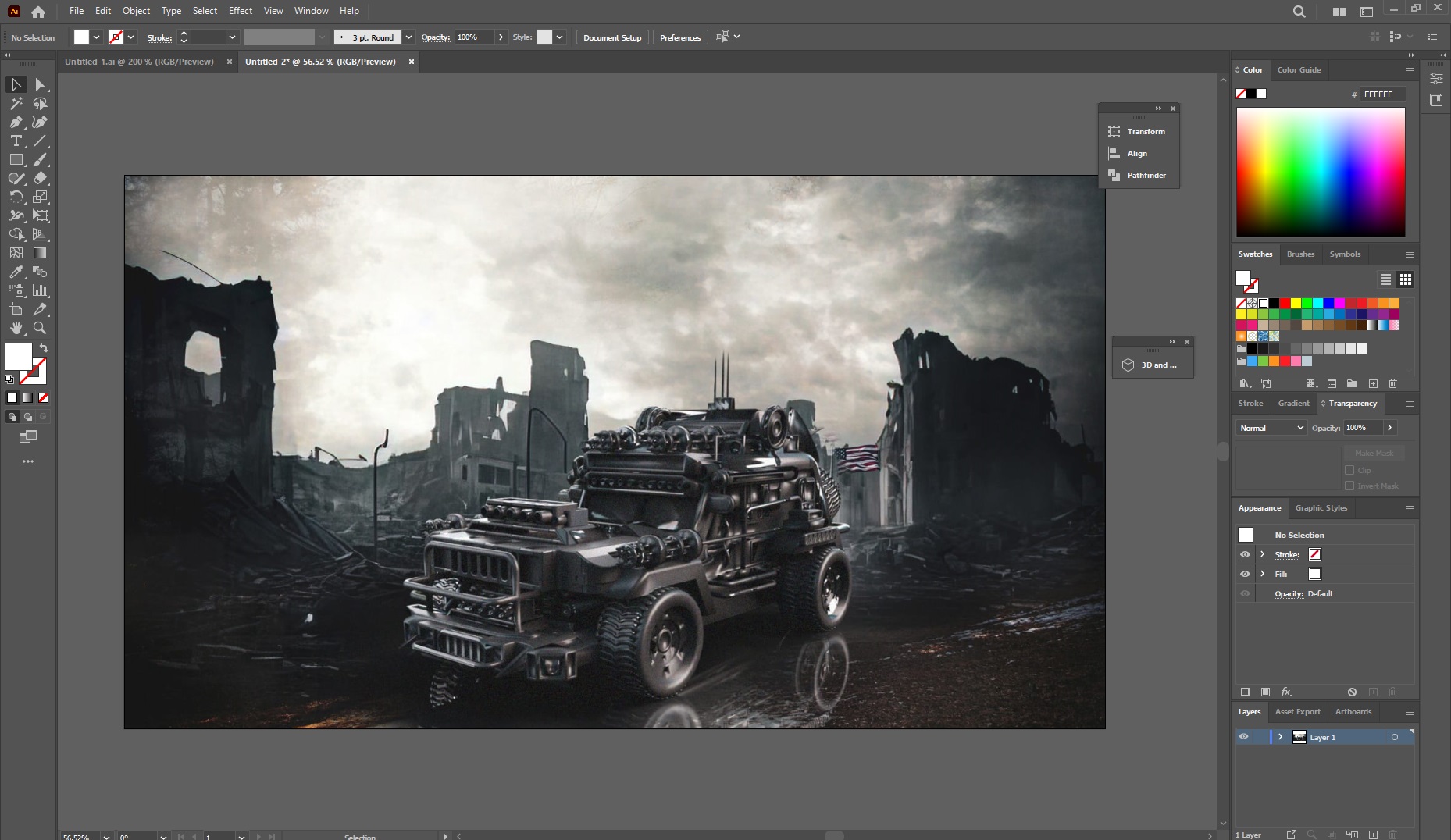Choose the Rectangle tool
Image resolution: width=1451 pixels, height=840 pixels.
coord(16,159)
